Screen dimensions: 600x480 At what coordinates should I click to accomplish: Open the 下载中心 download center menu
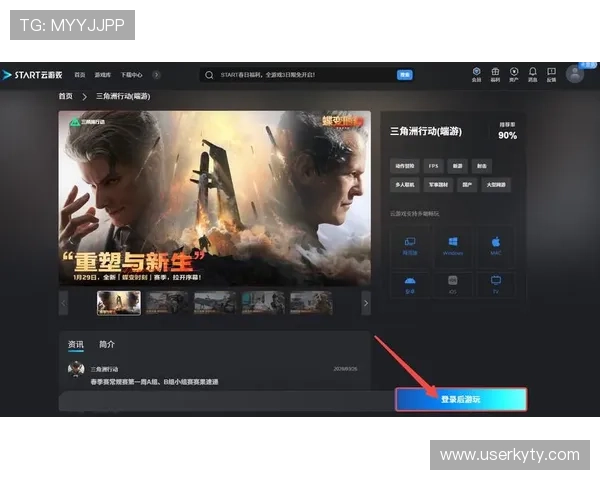[131, 75]
